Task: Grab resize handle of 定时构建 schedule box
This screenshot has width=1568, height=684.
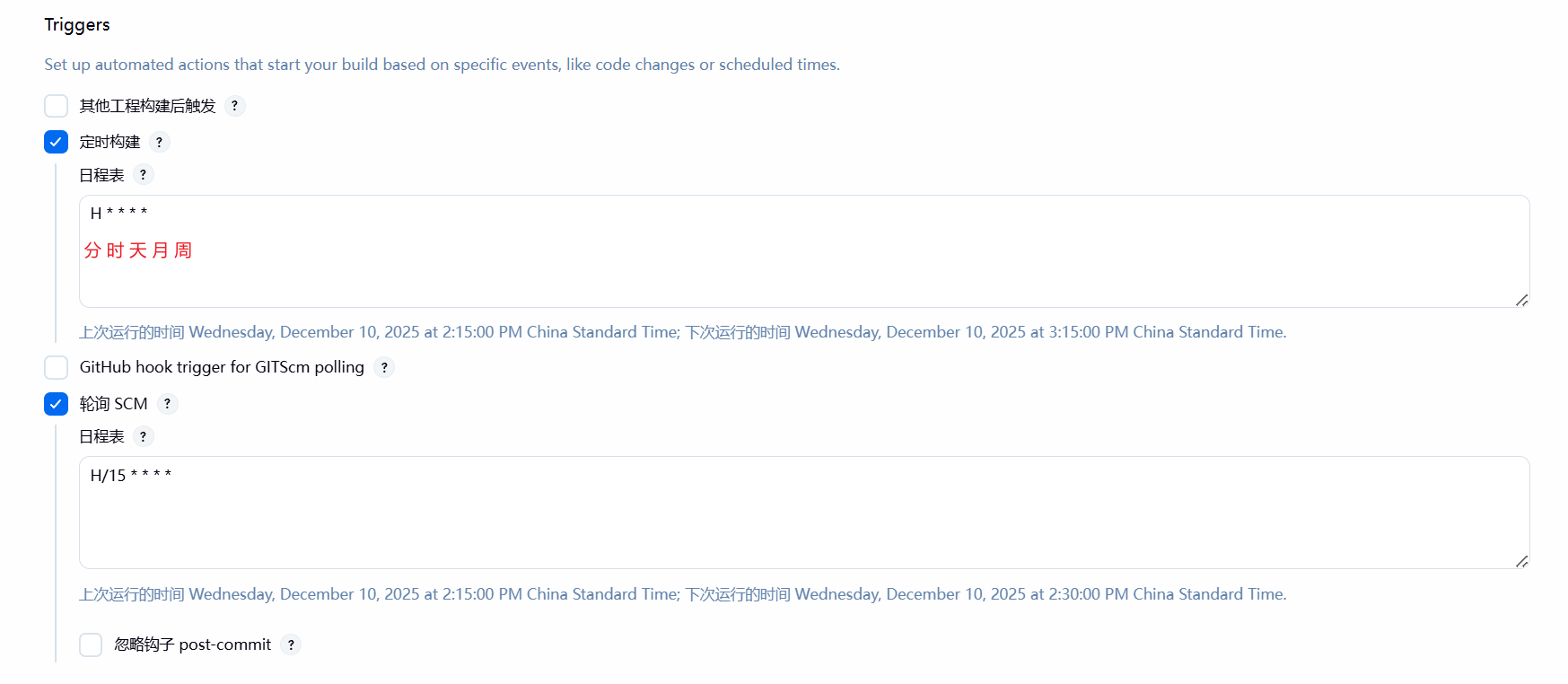Action: click(1521, 300)
